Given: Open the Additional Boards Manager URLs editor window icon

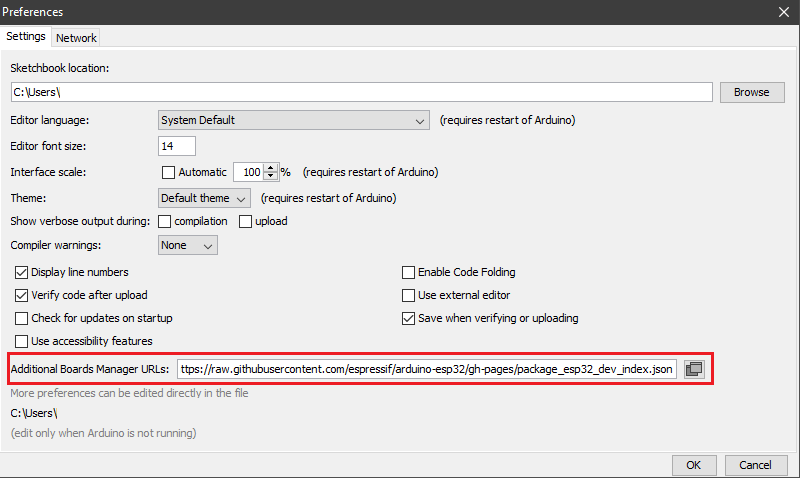Looking at the screenshot, I should coord(694,369).
